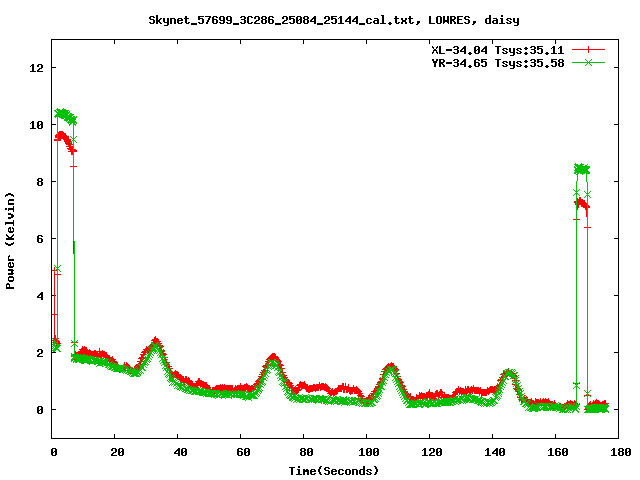Click the y-axis tick label 6
Screen dimensions: 640x480
40,239
